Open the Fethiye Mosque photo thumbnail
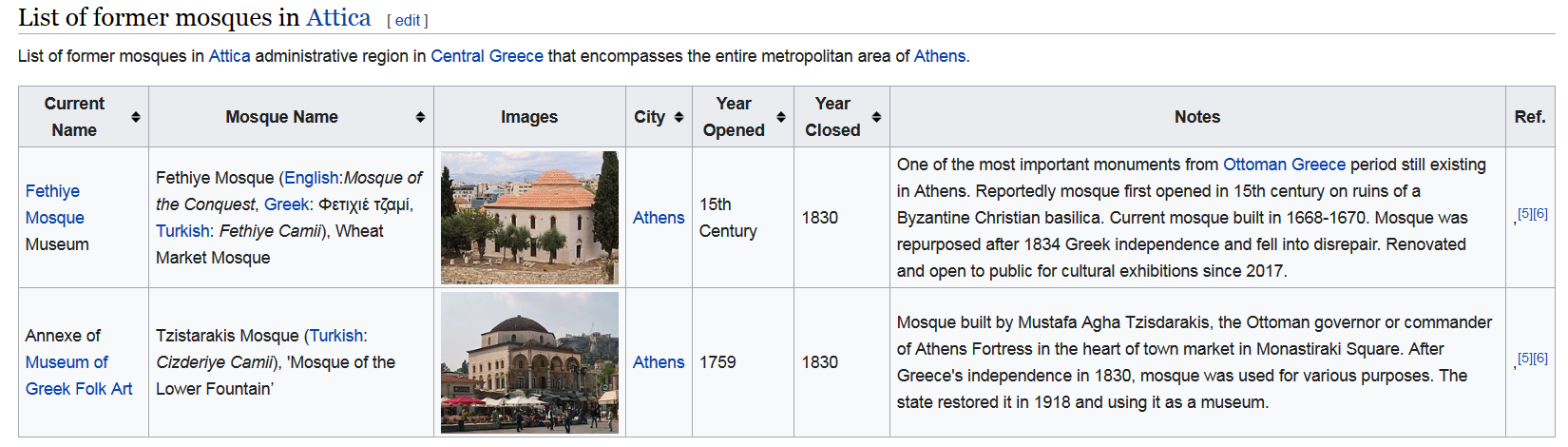This screenshot has width=1568, height=447. 529,218
